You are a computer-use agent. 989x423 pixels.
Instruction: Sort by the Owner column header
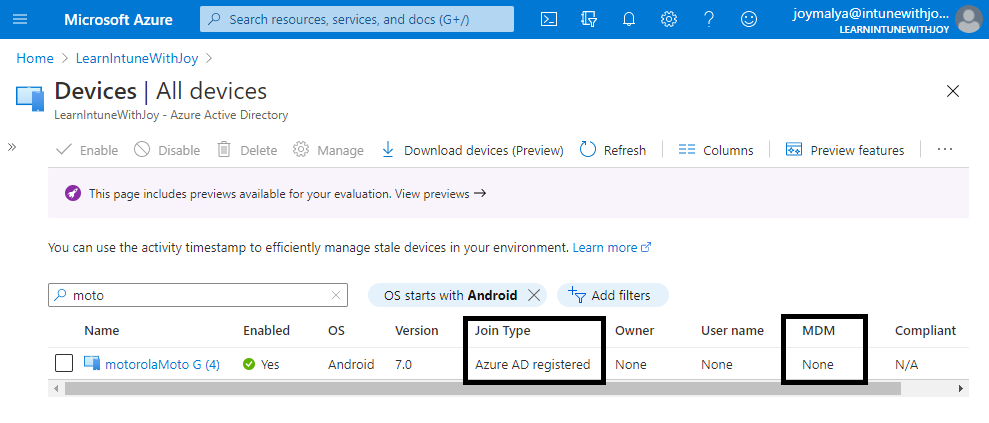pos(635,330)
